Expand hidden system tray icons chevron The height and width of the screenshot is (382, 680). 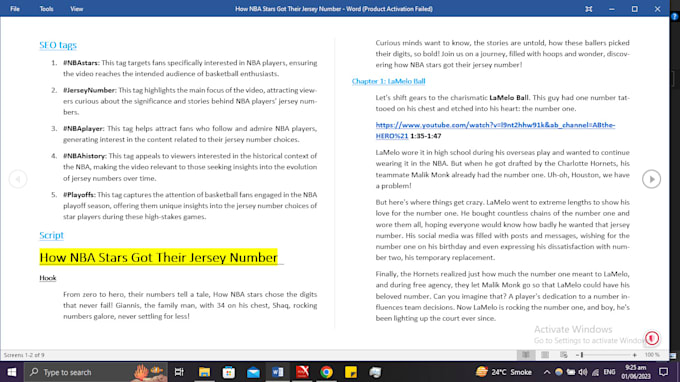546,372
